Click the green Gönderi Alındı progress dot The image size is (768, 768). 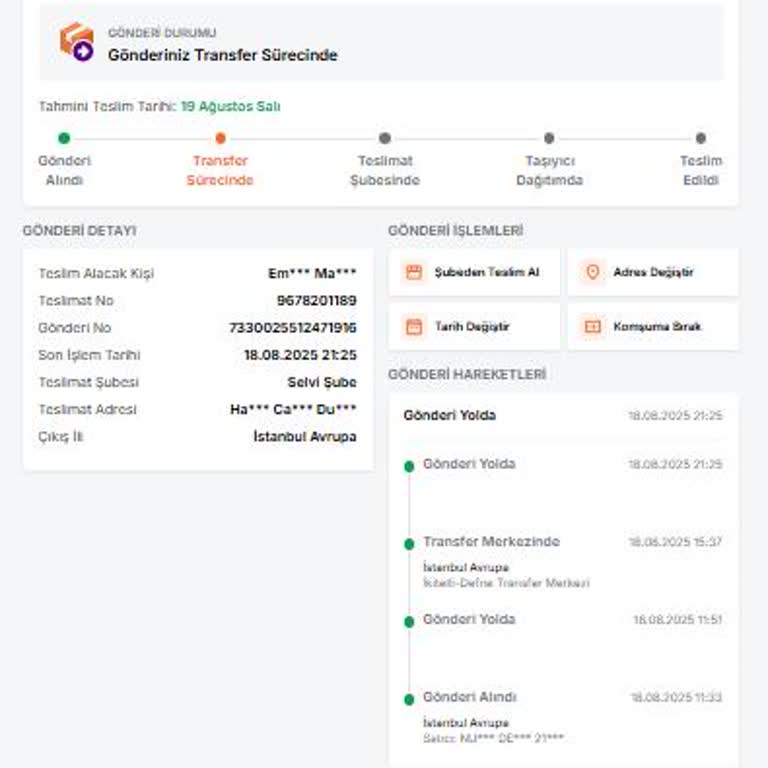(64, 138)
